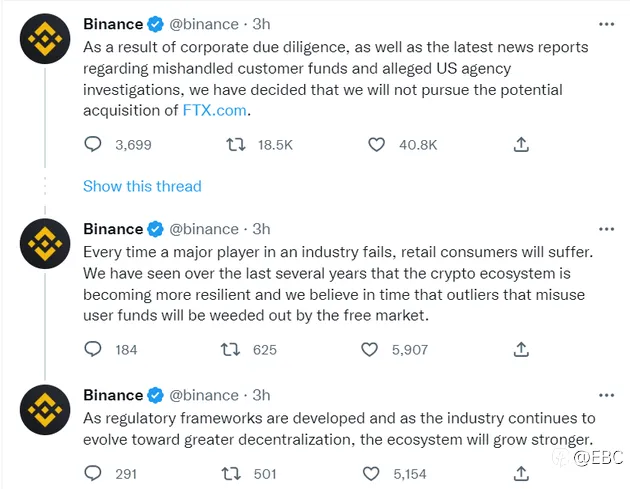Open the FTX.com link
Viewport: 630px width, 489px height.
215,110
